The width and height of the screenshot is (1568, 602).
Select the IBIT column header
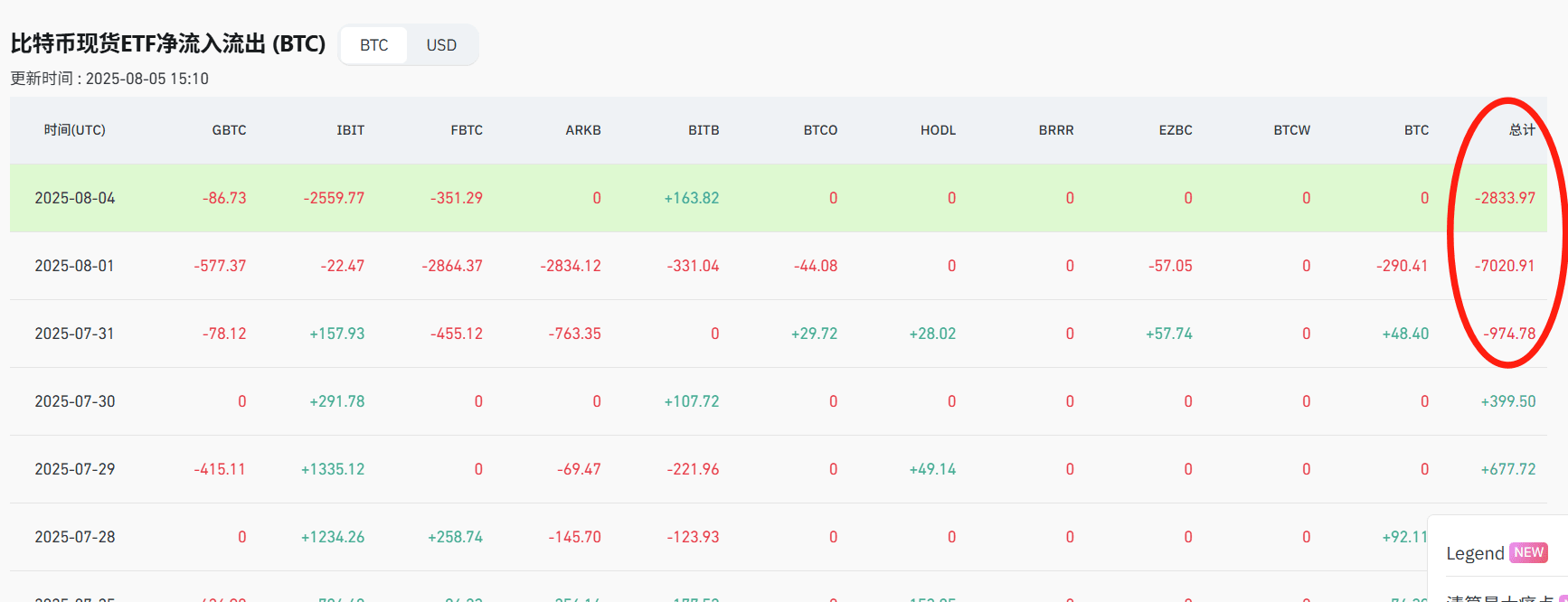pos(351,130)
